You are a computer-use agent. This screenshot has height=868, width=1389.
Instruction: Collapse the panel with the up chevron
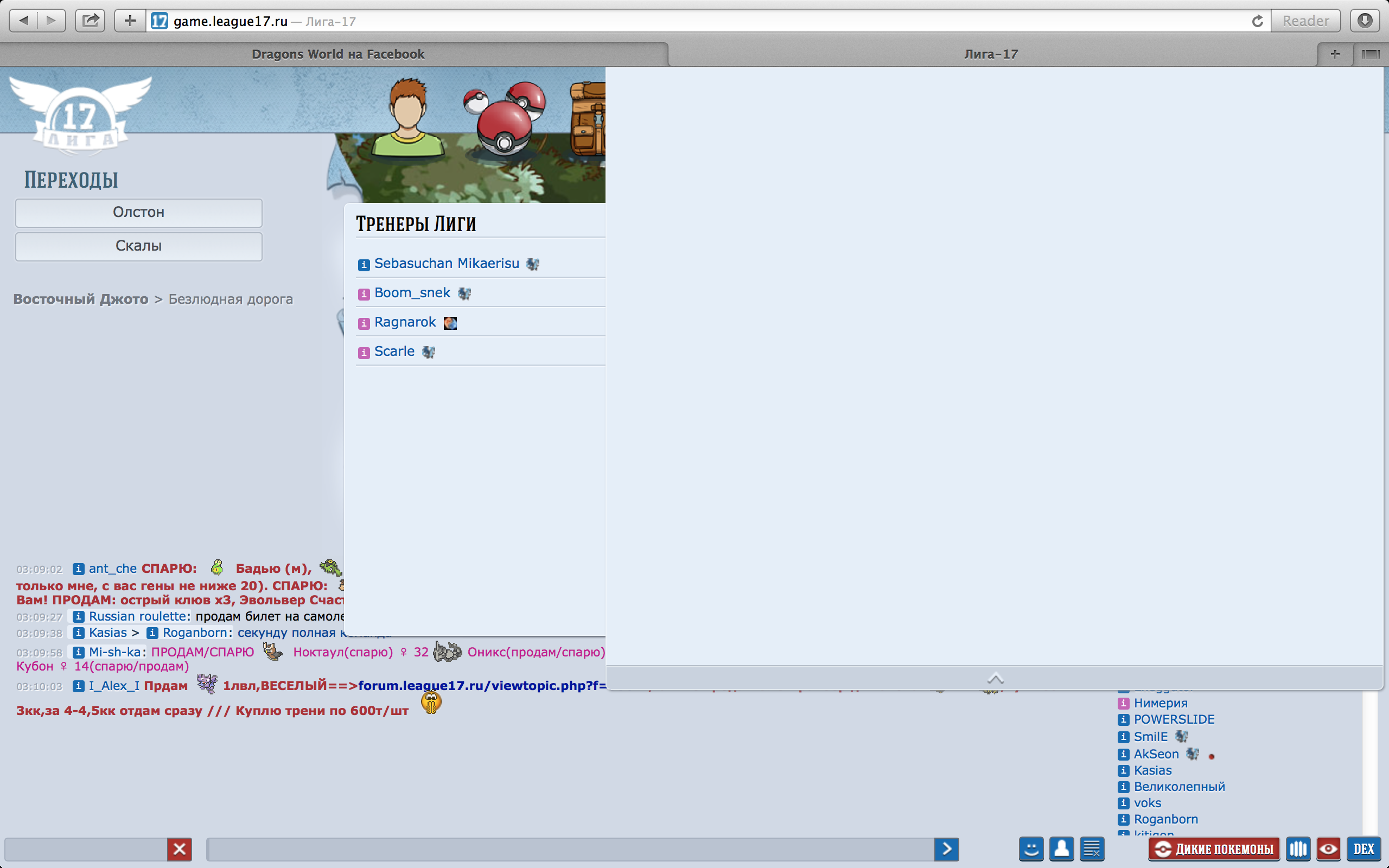tap(995, 679)
